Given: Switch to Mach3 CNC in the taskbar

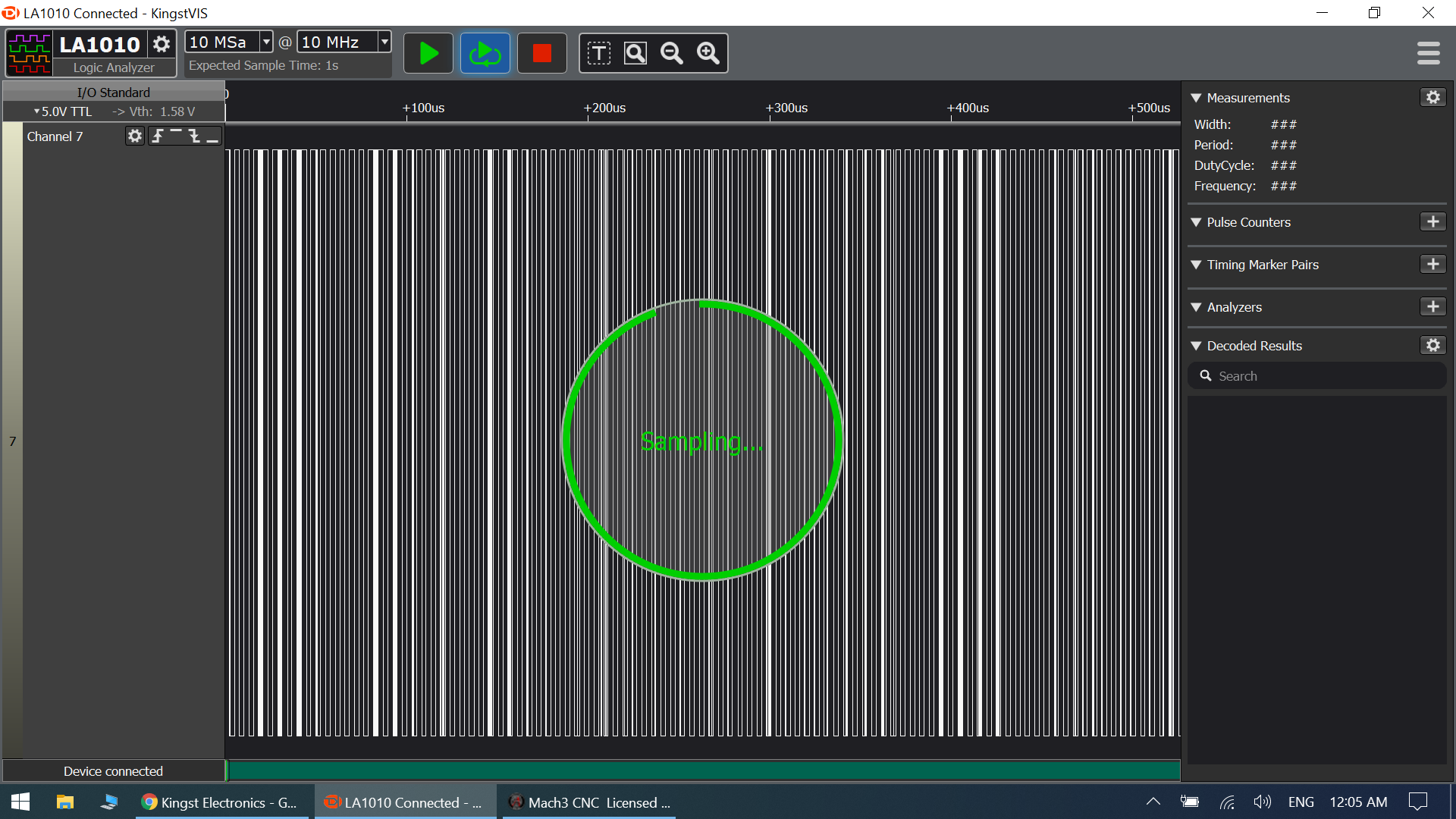Looking at the screenshot, I should [589, 802].
